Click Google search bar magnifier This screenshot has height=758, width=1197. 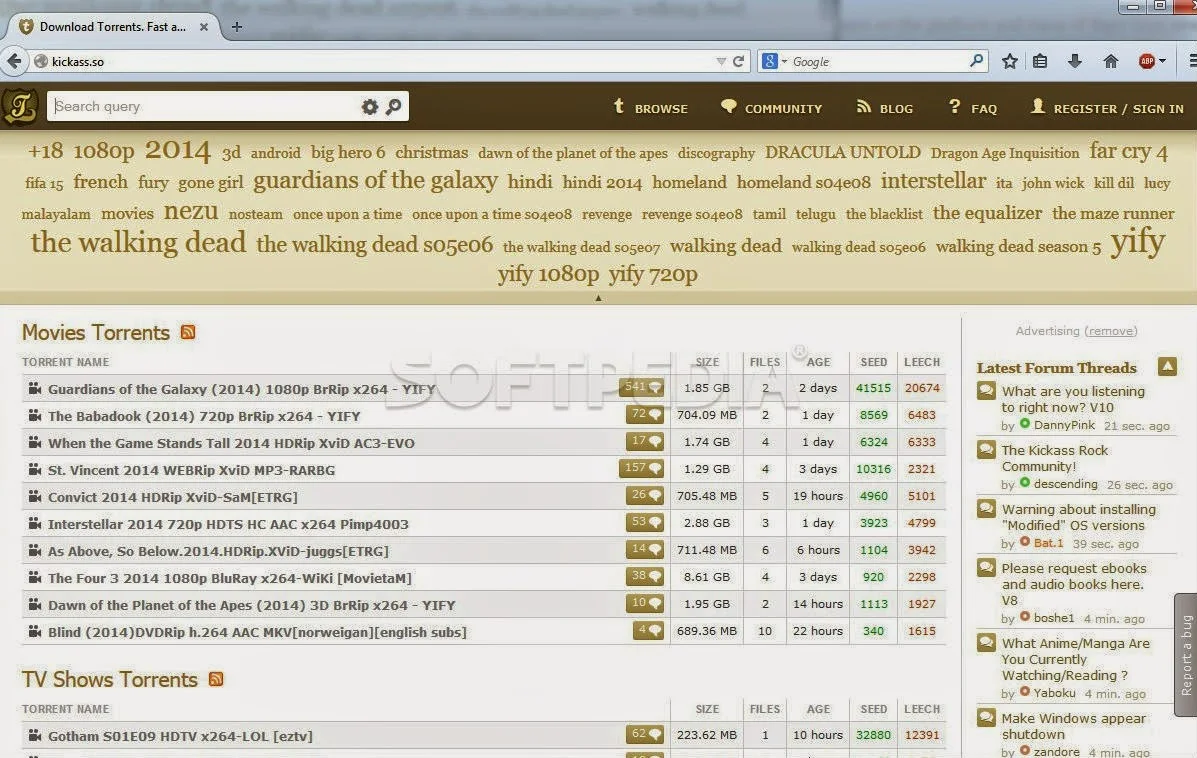[976, 60]
